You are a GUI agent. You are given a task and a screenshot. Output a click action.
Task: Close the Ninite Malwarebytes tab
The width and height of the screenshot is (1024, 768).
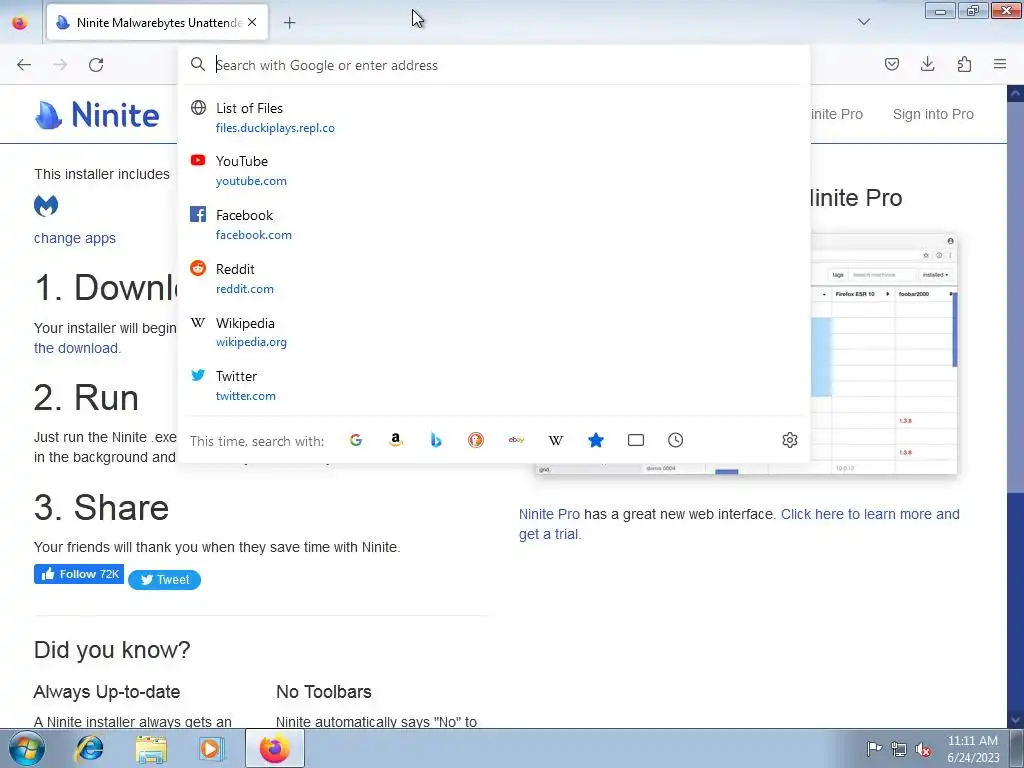[252, 22]
